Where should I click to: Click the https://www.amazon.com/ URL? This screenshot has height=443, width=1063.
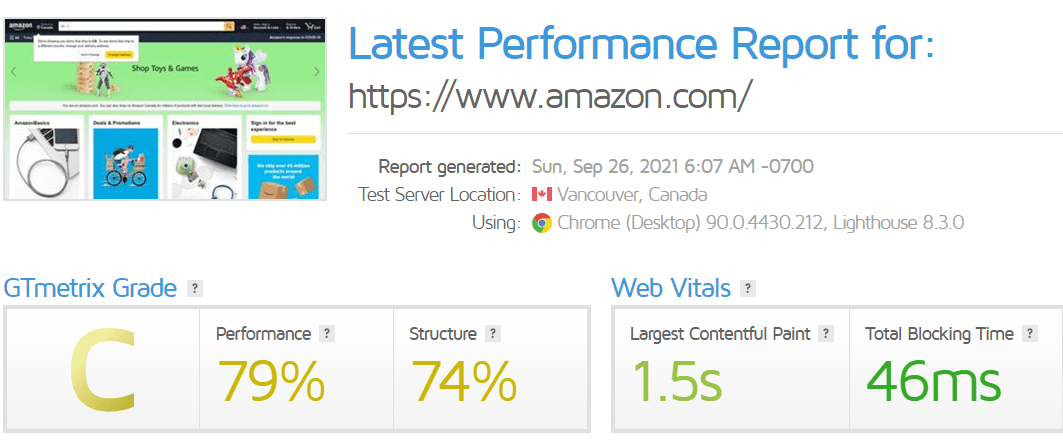[x=549, y=96]
